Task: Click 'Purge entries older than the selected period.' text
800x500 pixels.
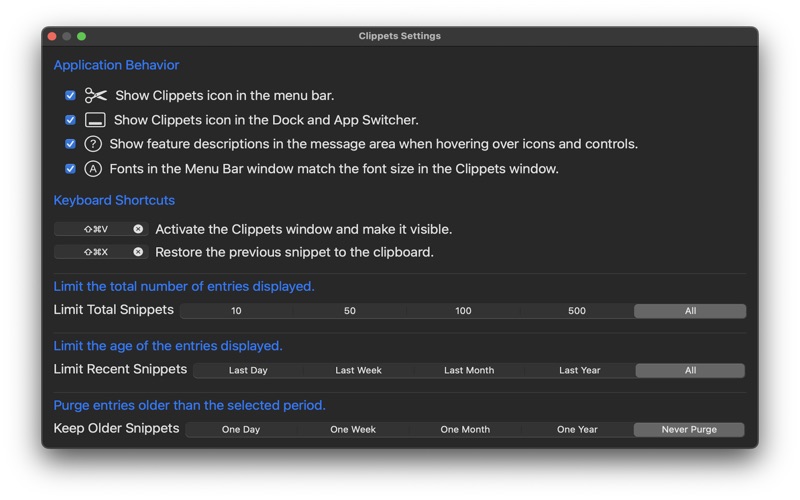Action: tap(189, 405)
